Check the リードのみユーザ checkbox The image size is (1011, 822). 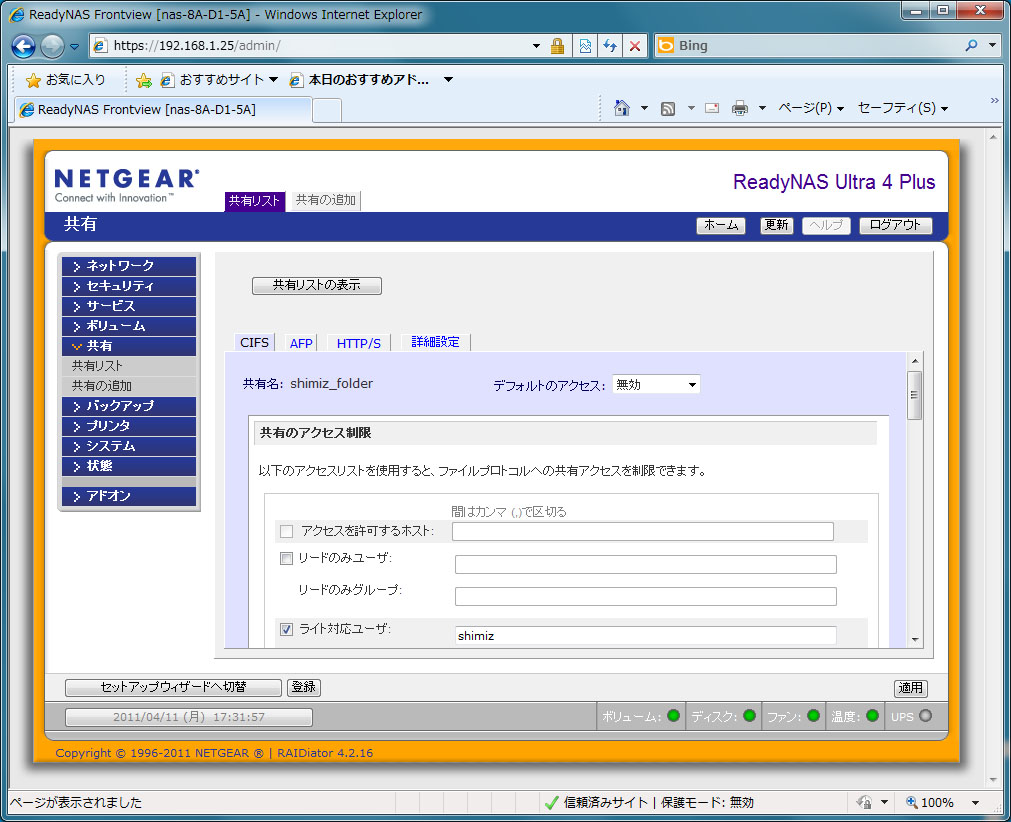point(286,558)
